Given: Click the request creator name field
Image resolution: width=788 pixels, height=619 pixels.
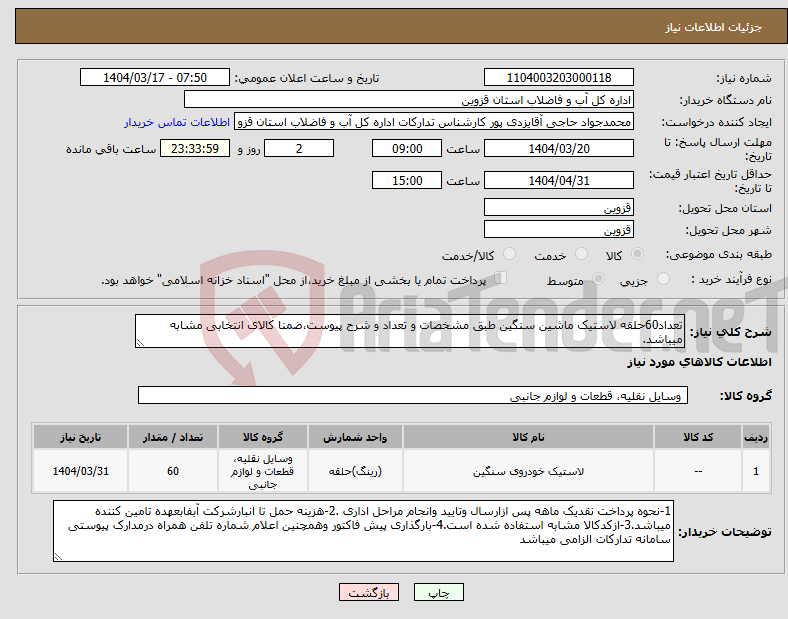Looking at the screenshot, I should pos(434,122).
